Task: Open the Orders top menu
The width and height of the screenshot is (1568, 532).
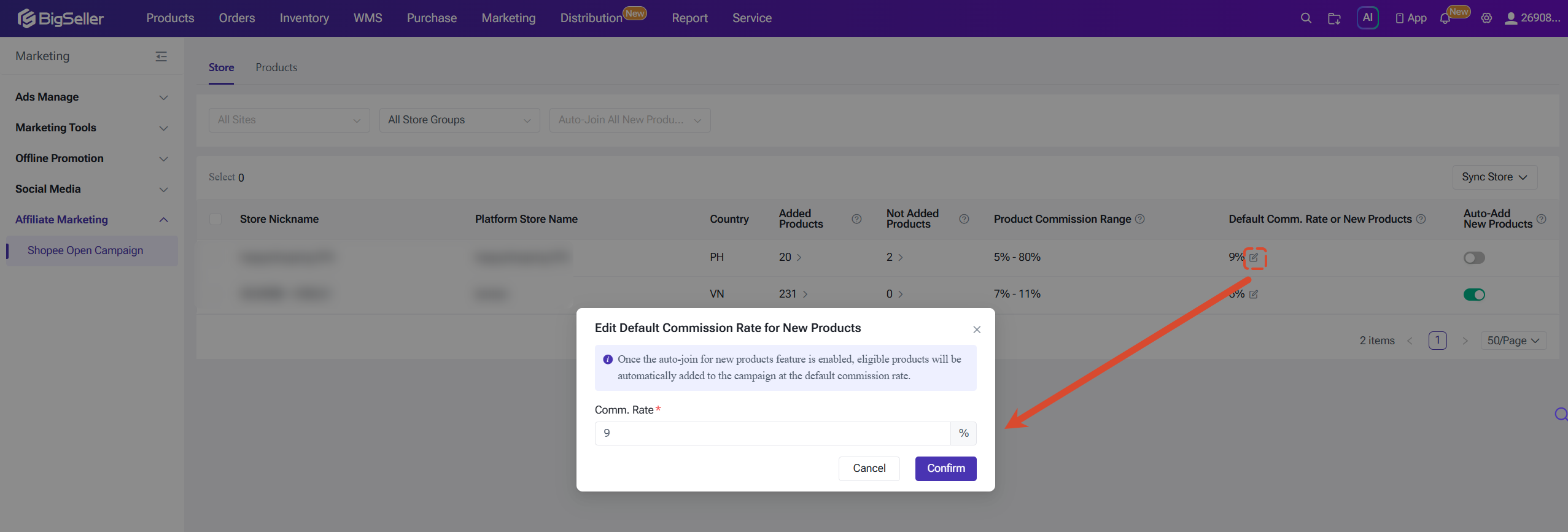Action: 237,18
